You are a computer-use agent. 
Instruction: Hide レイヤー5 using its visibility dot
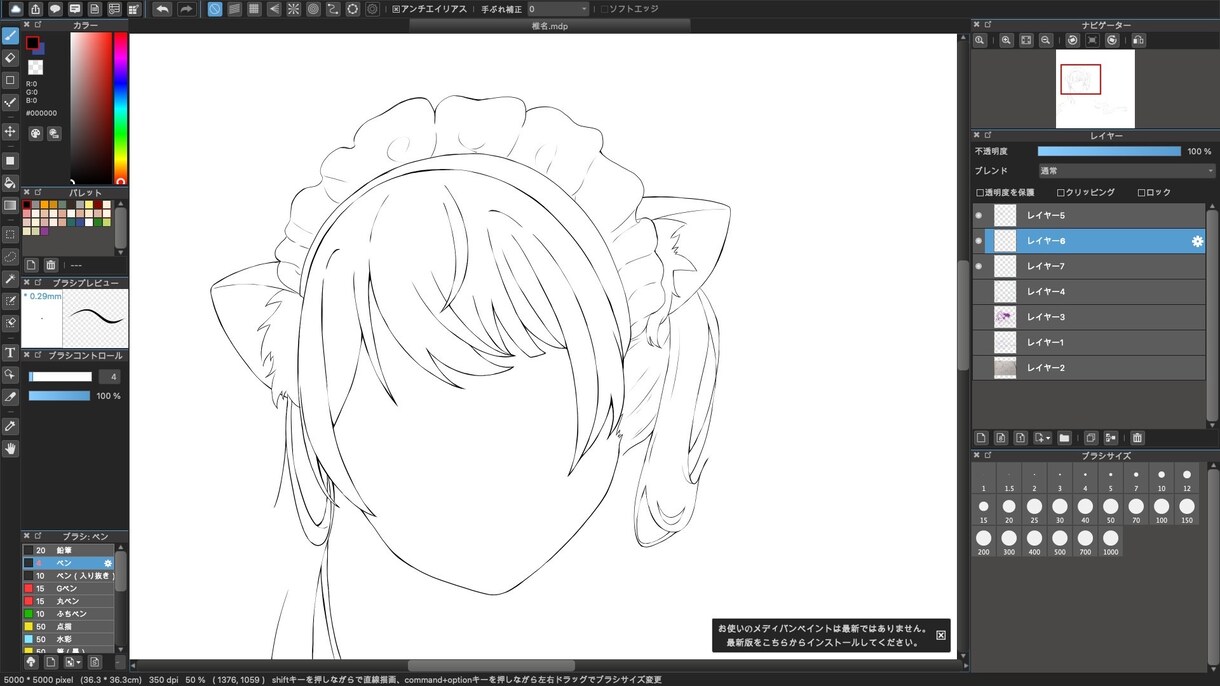[x=980, y=216]
